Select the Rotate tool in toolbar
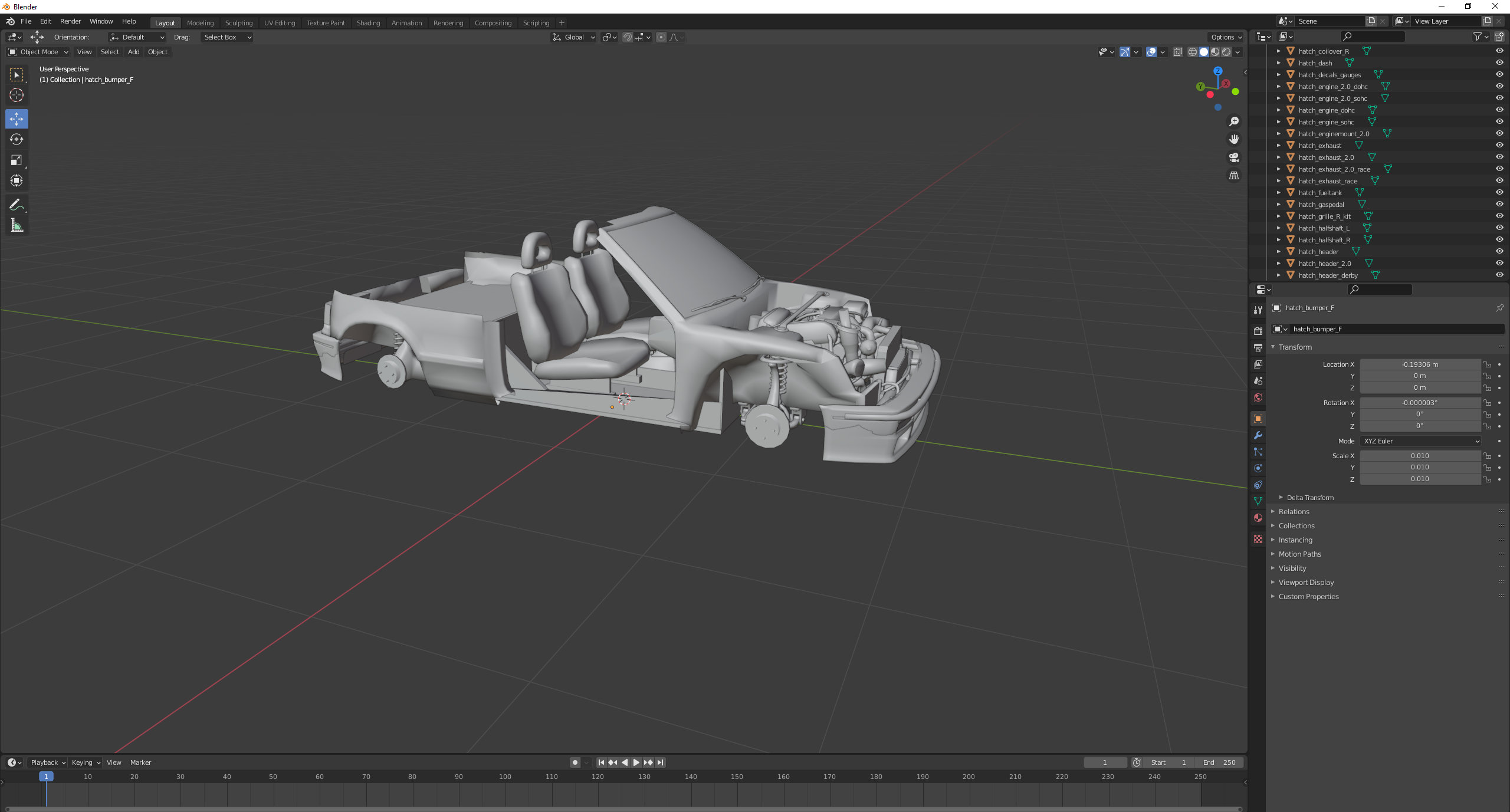1510x812 pixels. click(x=17, y=139)
